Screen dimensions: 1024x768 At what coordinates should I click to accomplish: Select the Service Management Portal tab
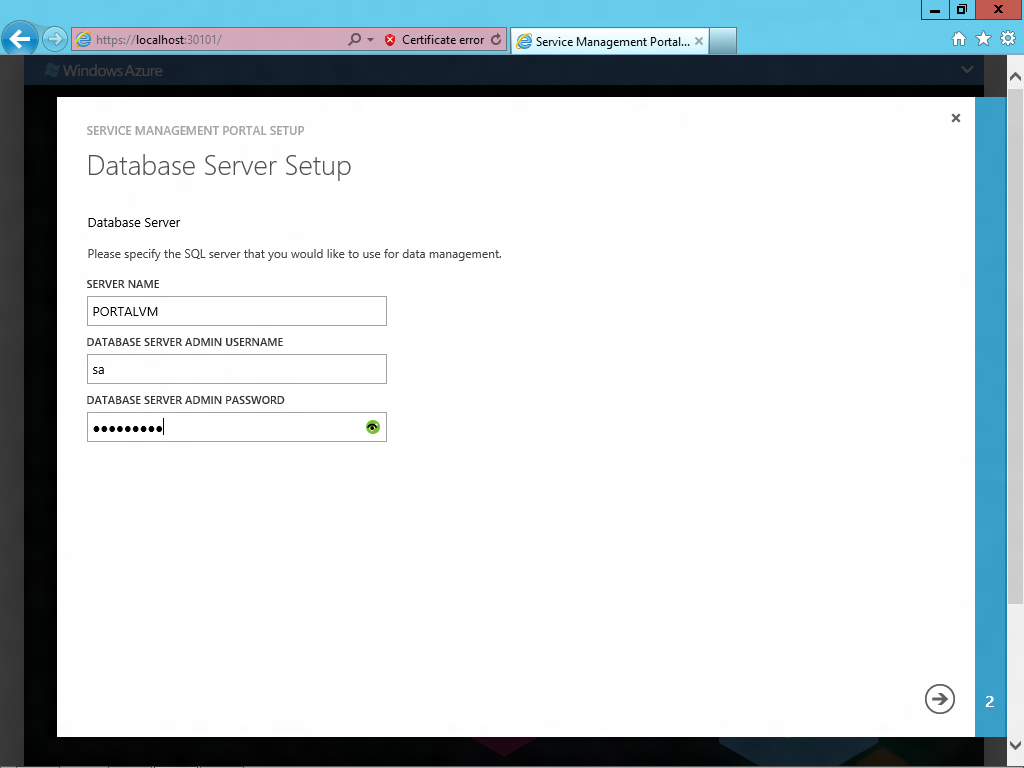[604, 41]
